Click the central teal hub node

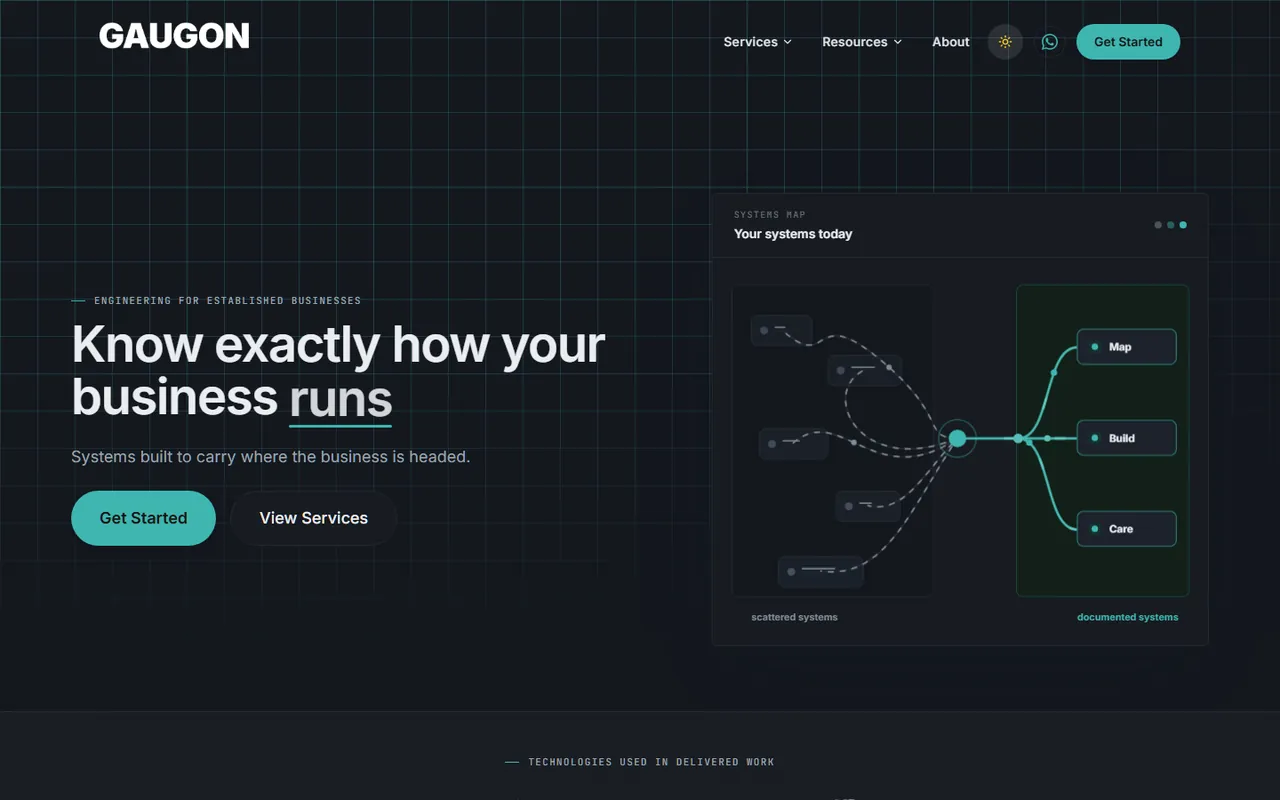coord(957,438)
